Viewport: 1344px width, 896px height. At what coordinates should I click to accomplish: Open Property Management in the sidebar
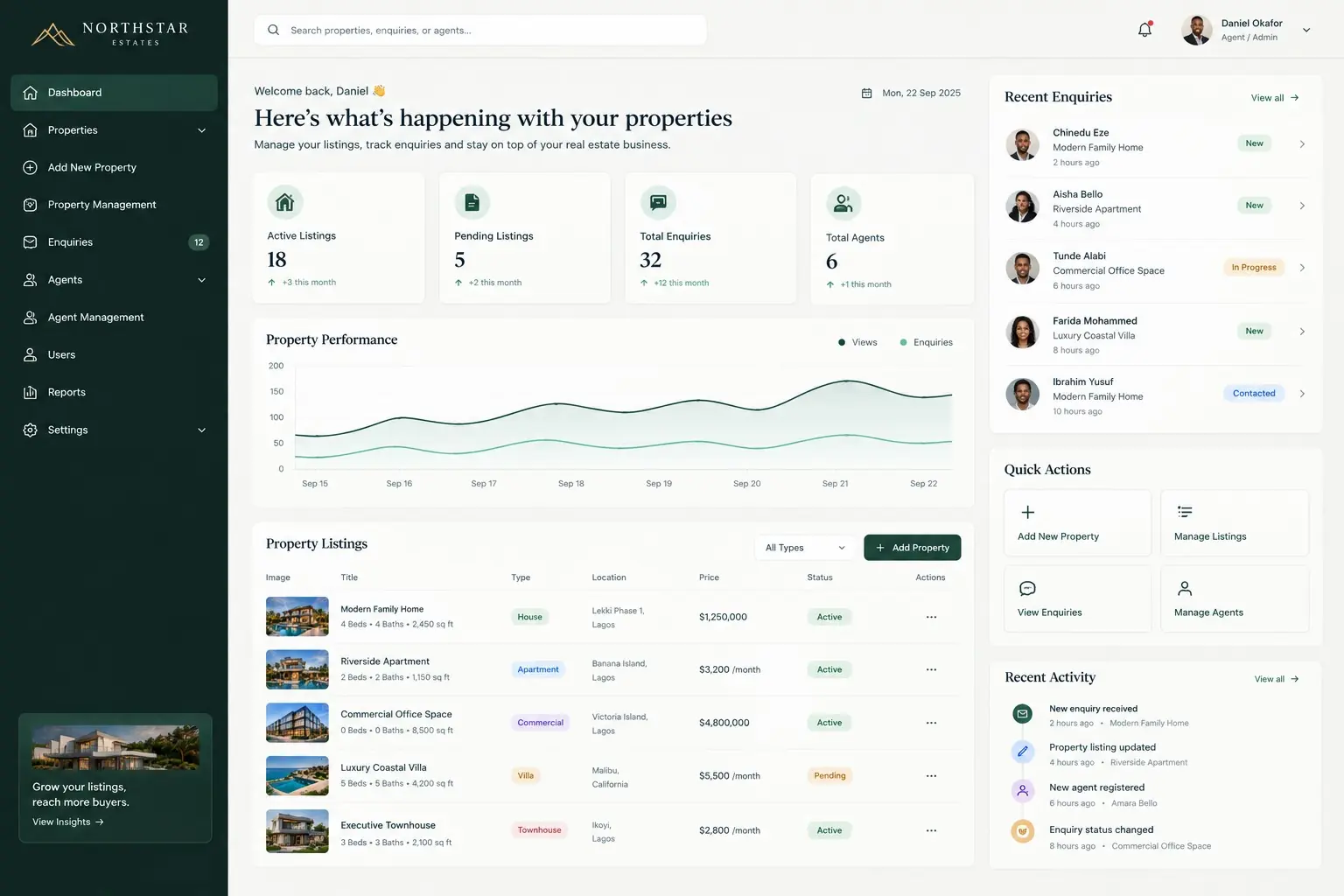pyautogui.click(x=114, y=205)
